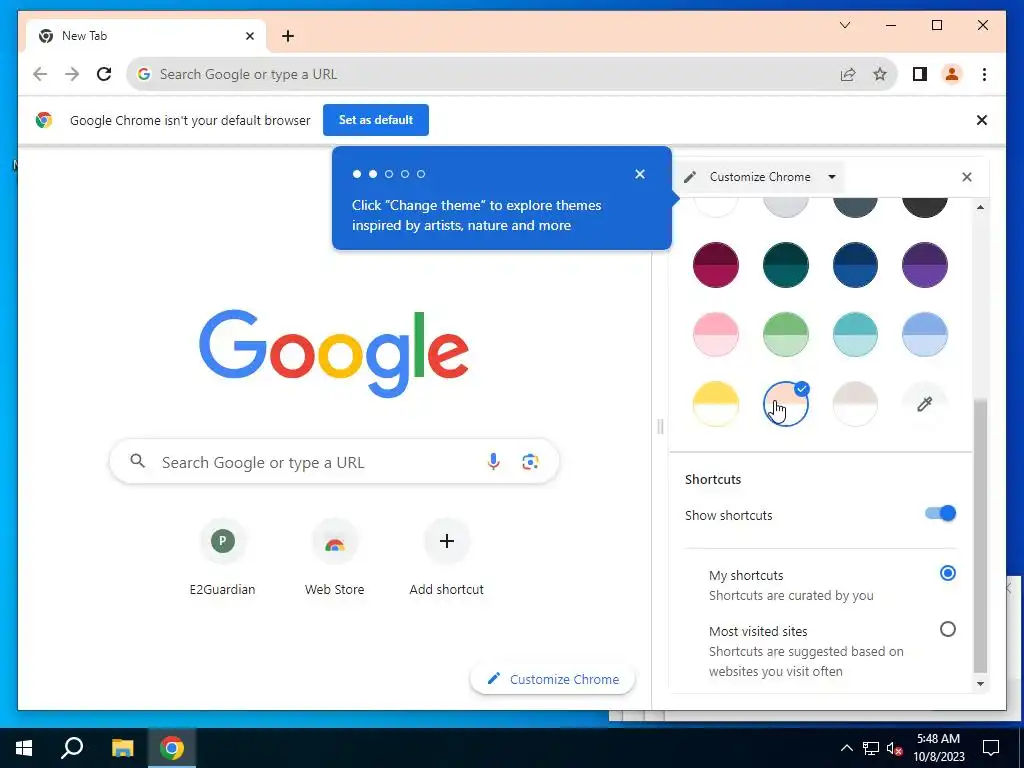Open network status tray icon
Screen dimensions: 1024x768
pyautogui.click(x=871, y=748)
